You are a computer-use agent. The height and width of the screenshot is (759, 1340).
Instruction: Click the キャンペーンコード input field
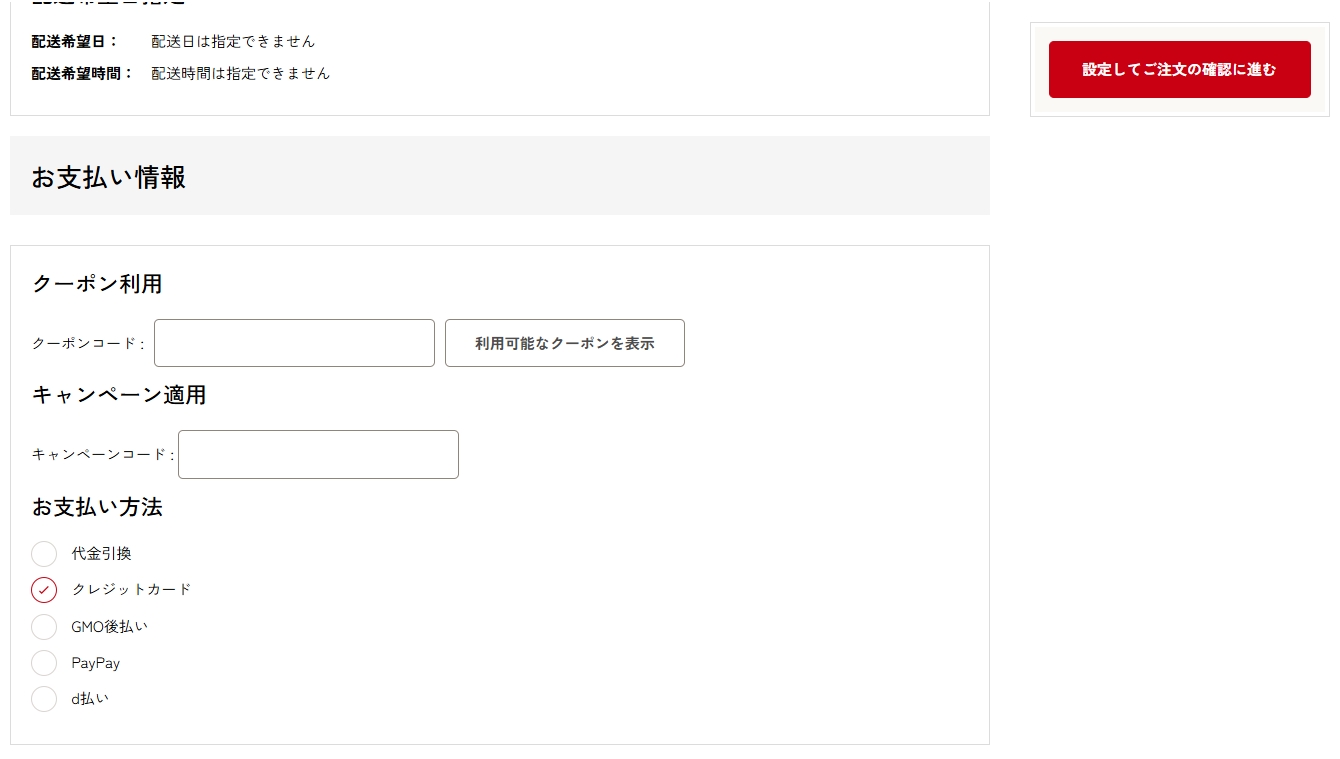click(317, 454)
